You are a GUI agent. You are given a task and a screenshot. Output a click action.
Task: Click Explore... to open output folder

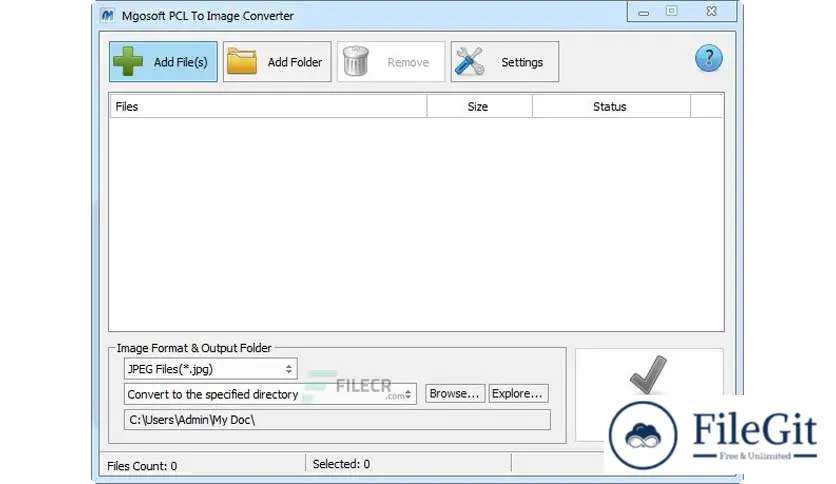click(518, 393)
